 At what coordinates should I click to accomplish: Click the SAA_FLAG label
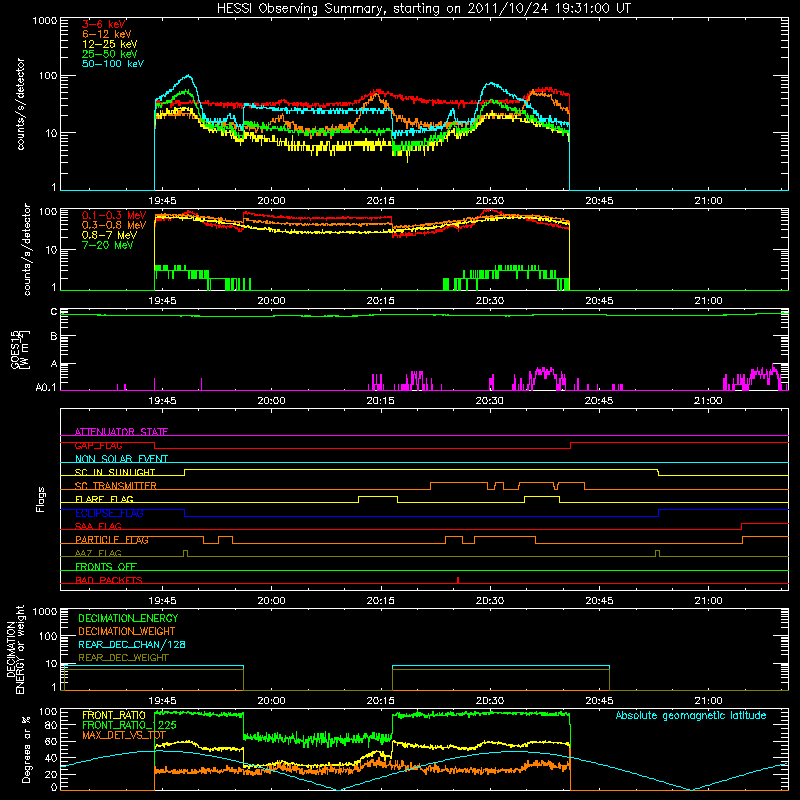click(98, 527)
